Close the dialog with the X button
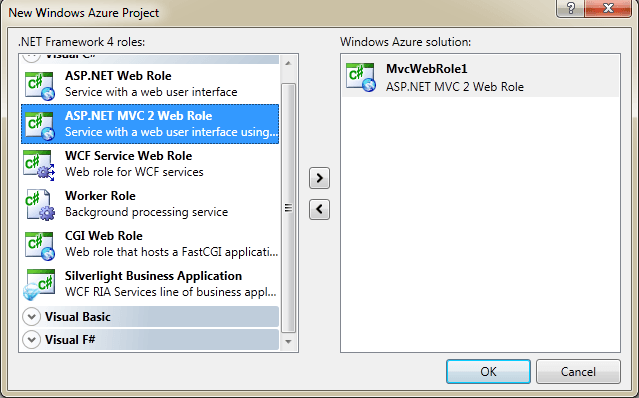 point(608,8)
